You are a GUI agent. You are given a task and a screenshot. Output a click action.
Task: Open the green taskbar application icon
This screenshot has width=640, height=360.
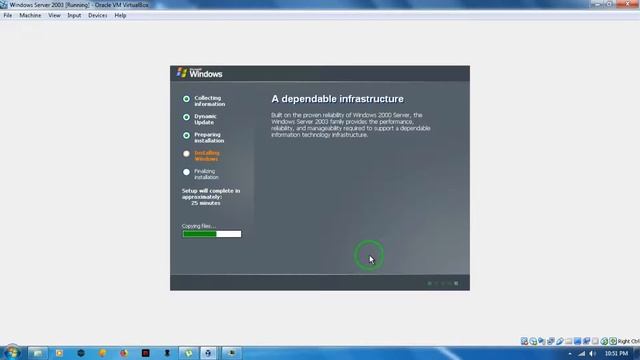tap(188, 353)
